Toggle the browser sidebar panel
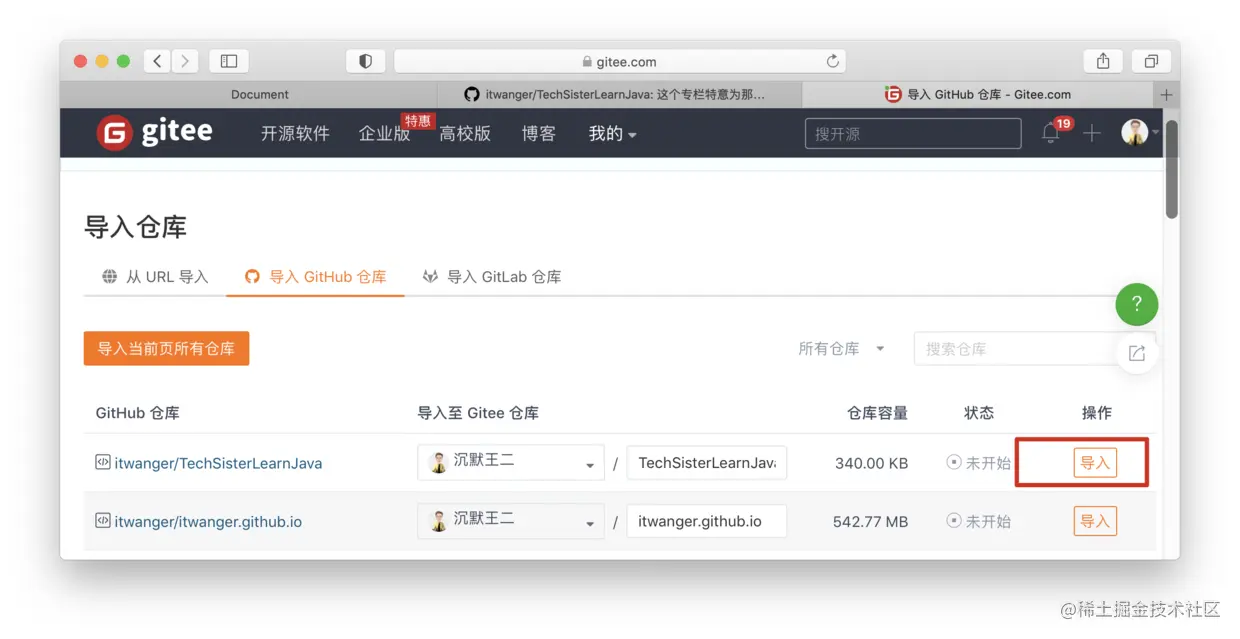 229,60
